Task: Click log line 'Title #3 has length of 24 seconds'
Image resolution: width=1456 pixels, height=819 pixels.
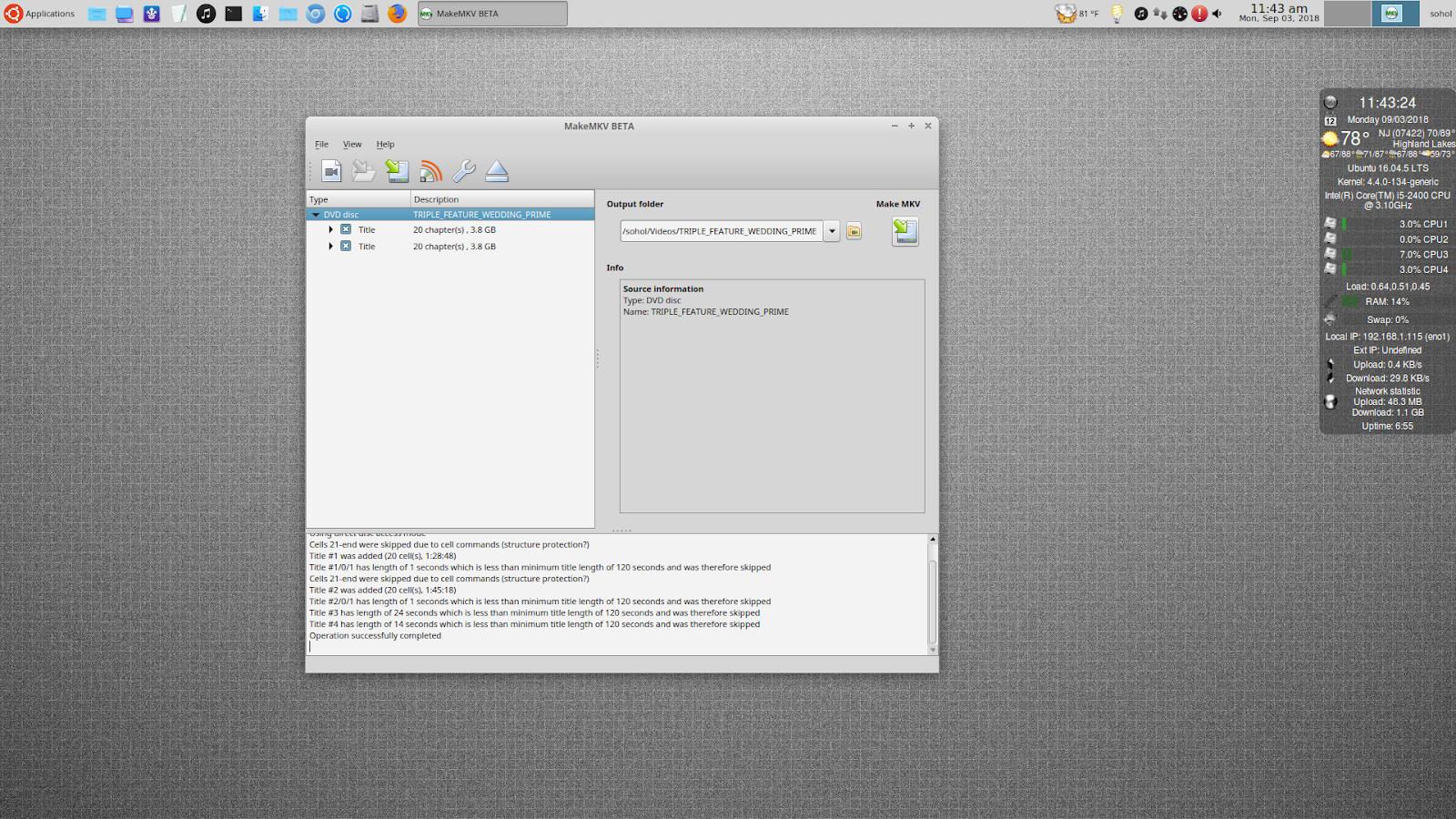Action: click(534, 612)
